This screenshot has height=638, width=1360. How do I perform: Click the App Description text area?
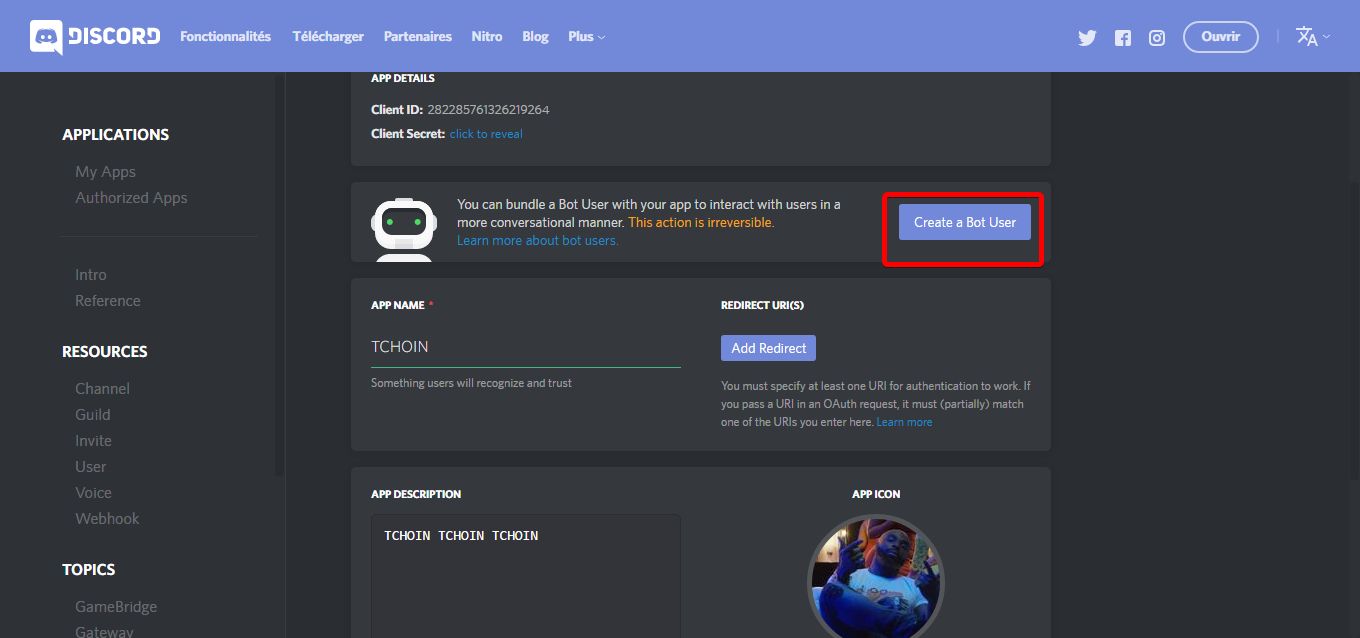pyautogui.click(x=526, y=576)
